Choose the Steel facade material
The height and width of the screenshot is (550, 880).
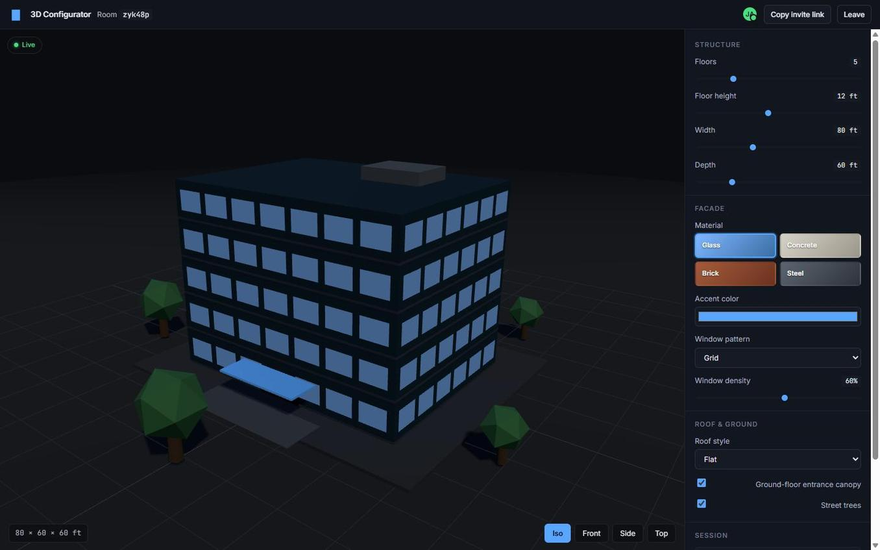[820, 273]
